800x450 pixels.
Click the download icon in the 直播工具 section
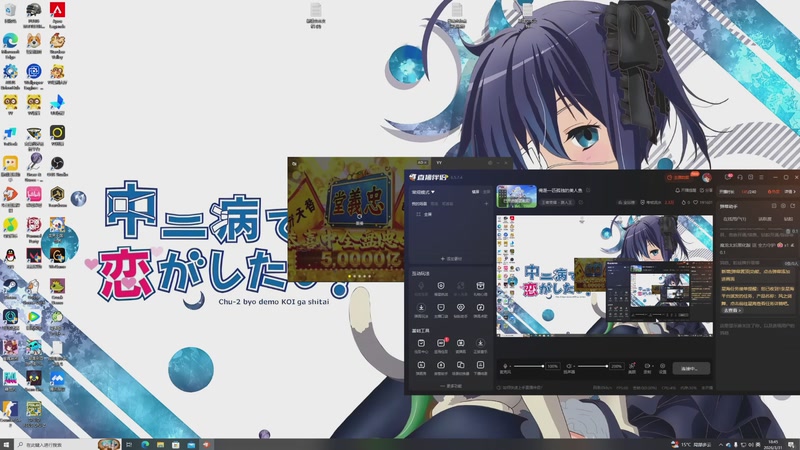pyautogui.click(x=480, y=343)
